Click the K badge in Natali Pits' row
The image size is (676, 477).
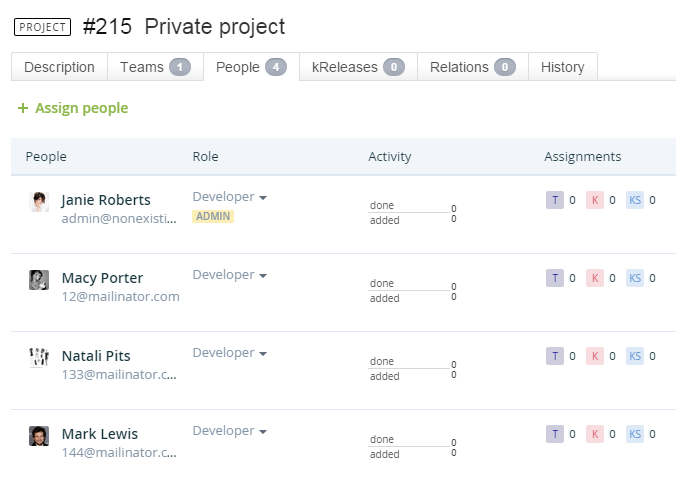[x=595, y=356]
